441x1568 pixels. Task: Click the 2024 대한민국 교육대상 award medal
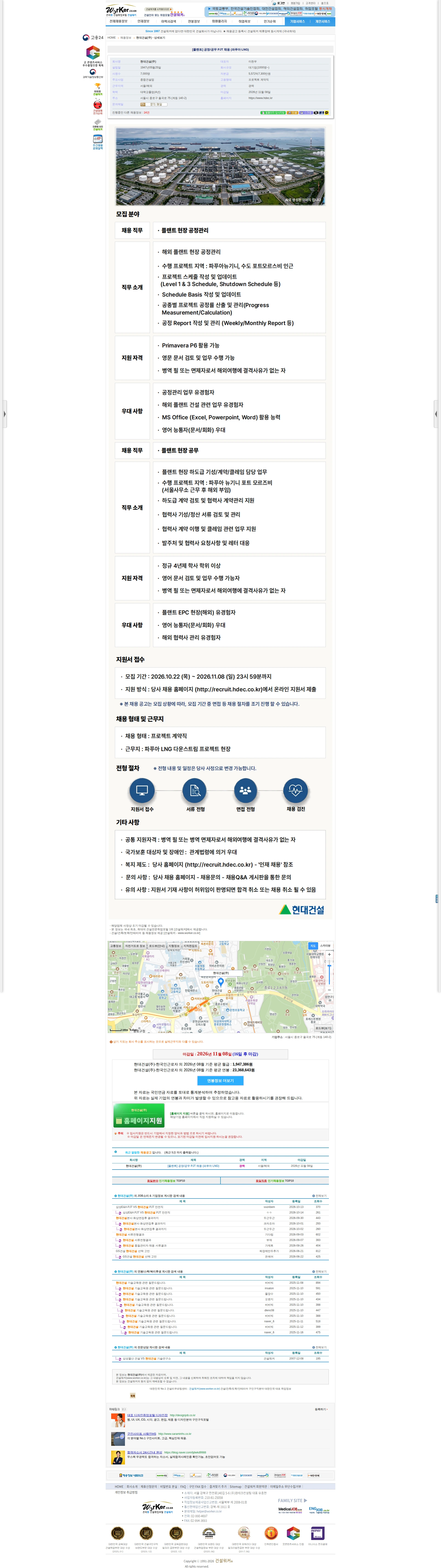point(118,1533)
